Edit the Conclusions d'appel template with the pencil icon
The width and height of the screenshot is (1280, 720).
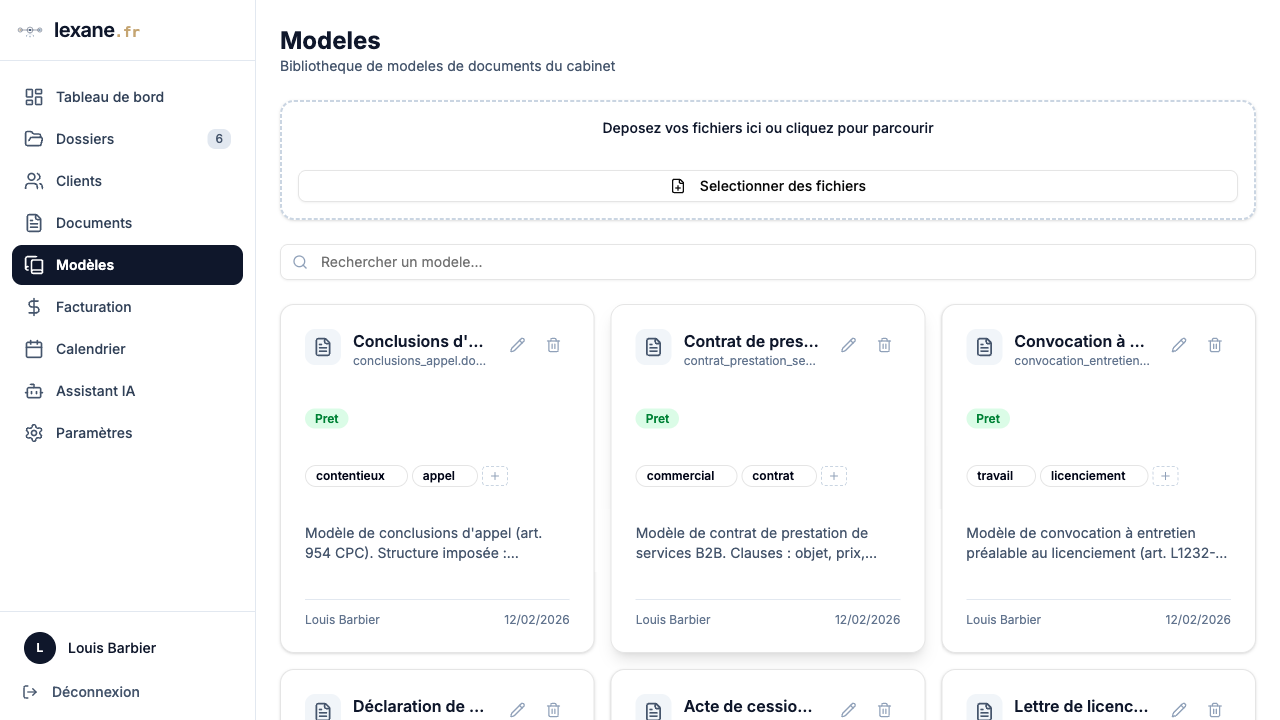517,344
